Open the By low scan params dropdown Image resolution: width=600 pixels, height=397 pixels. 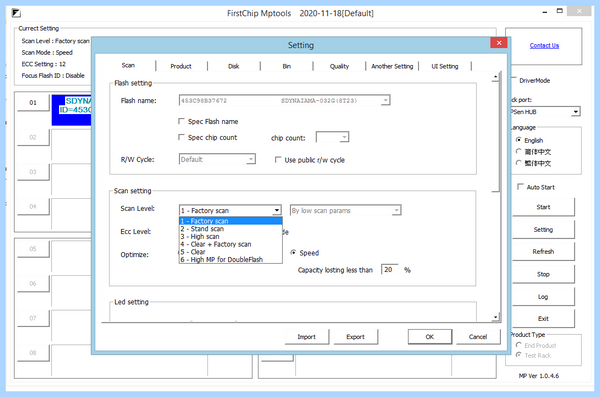pyautogui.click(x=396, y=210)
